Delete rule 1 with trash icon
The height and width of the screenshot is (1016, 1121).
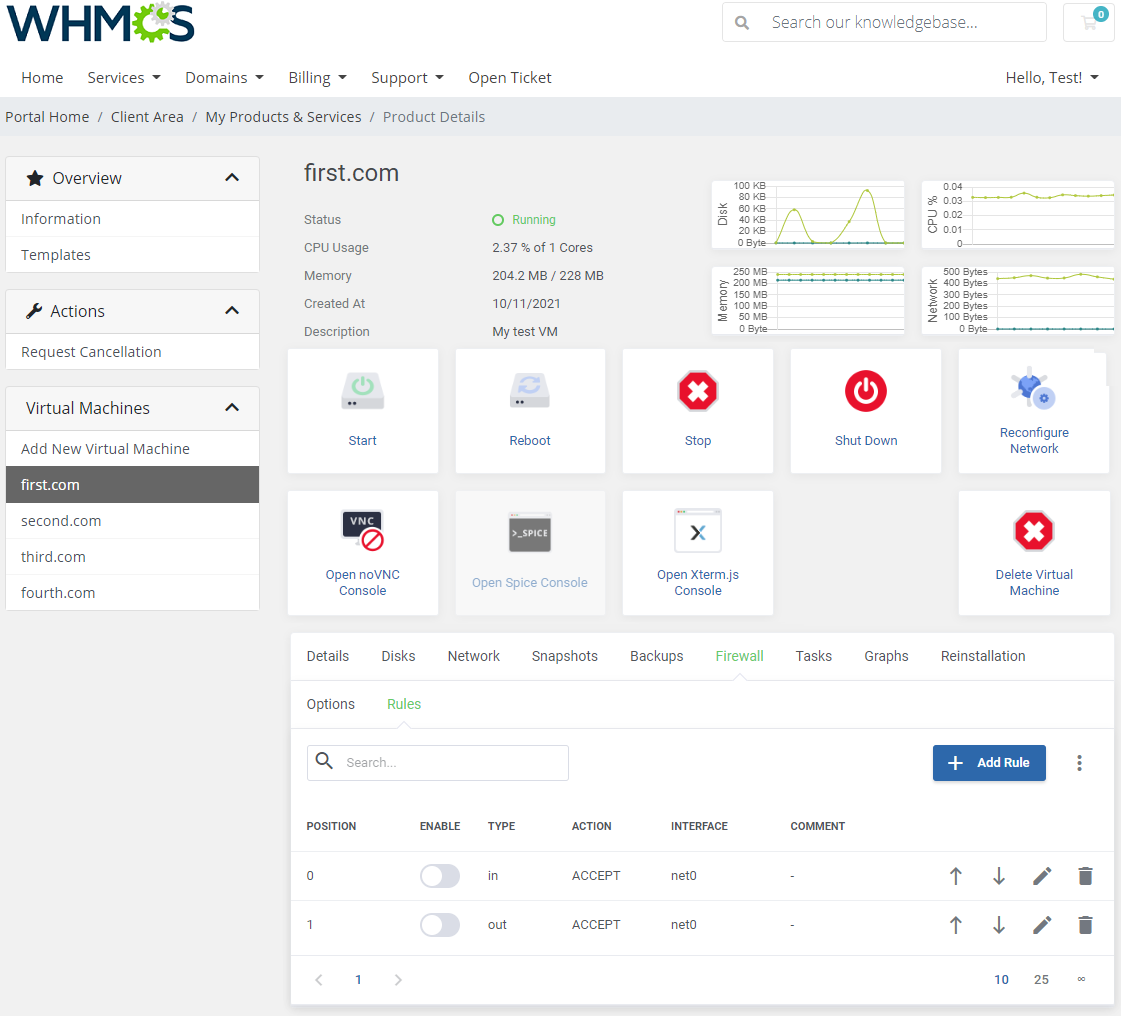[1085, 925]
